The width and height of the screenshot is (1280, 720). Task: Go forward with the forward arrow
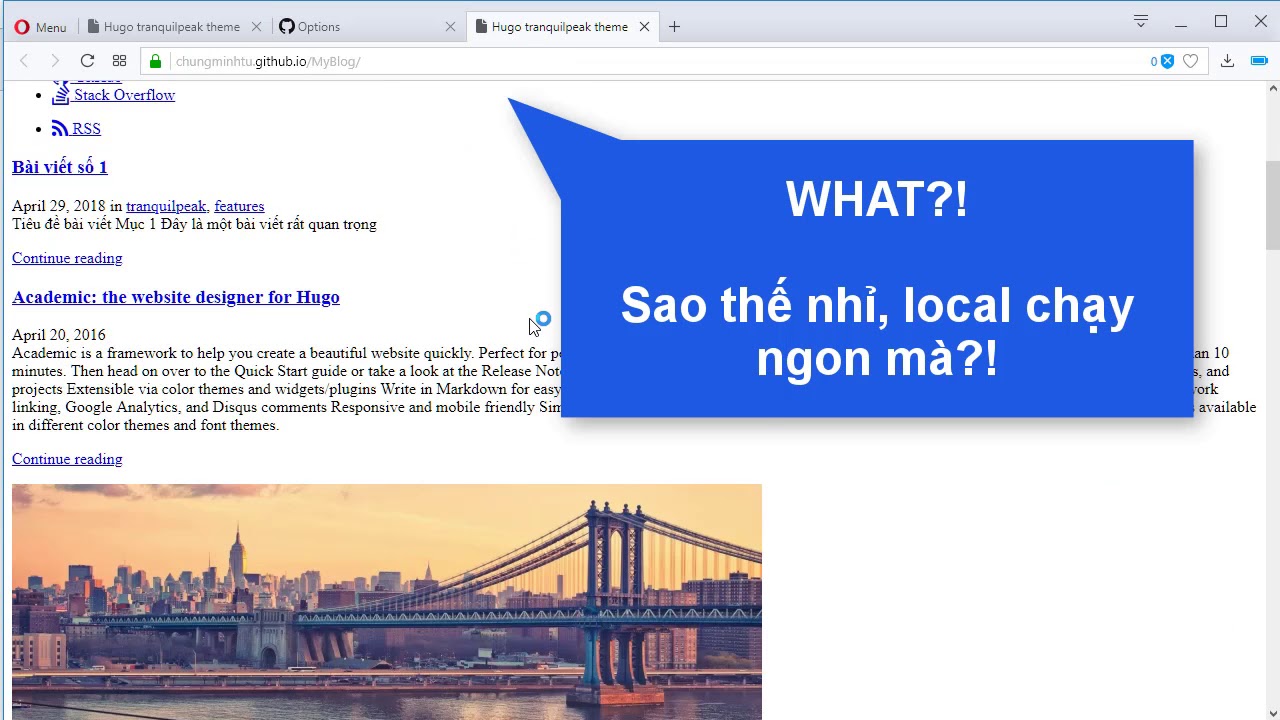55,61
